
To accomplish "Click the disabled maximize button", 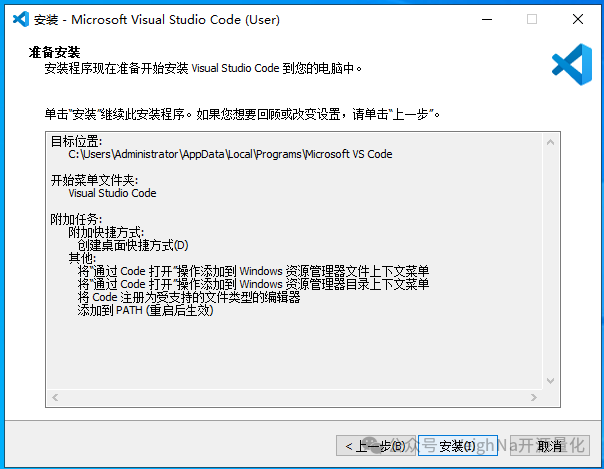I will pos(531,19).
